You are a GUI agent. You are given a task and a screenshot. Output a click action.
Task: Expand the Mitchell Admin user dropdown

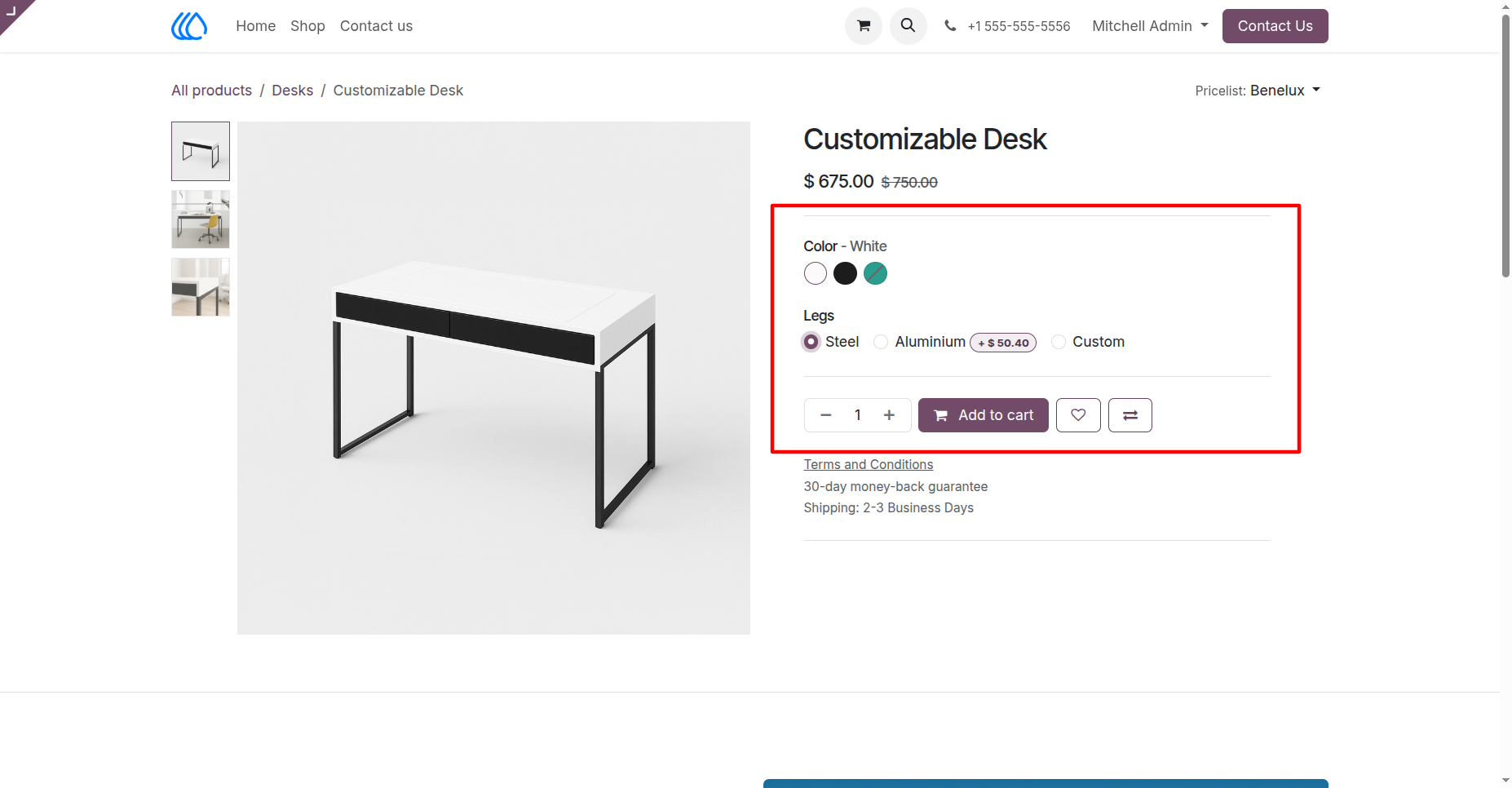(x=1150, y=26)
